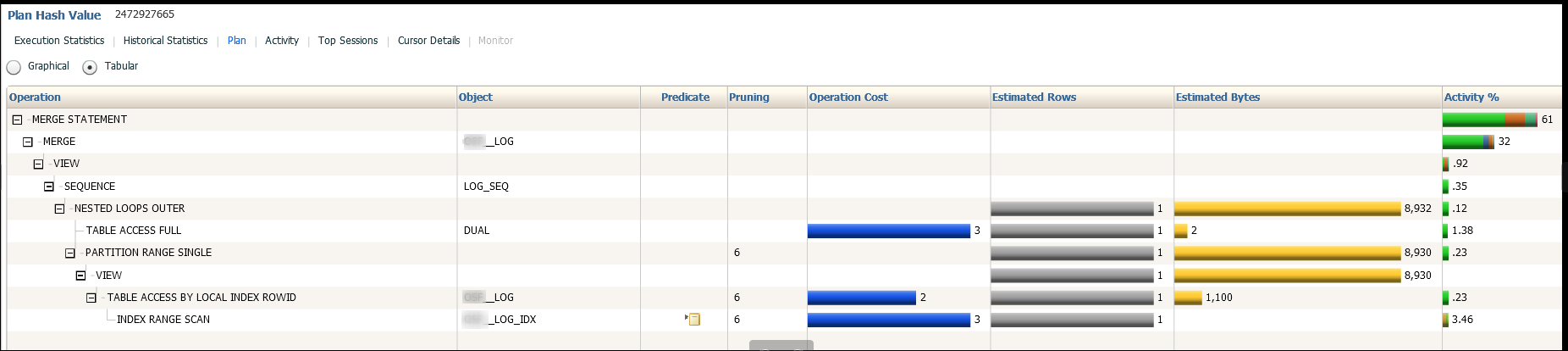
Task: Collapse the MERGE STATEMENT node
Action: click(17, 120)
